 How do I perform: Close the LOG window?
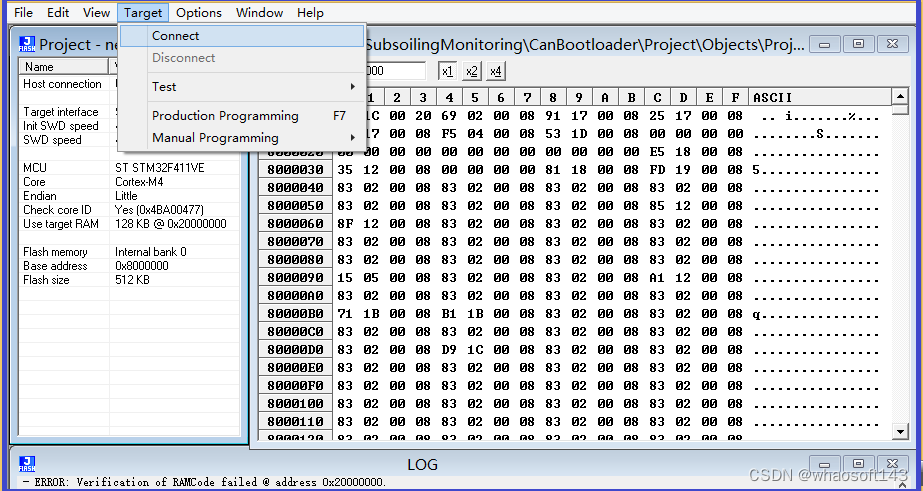(892, 464)
